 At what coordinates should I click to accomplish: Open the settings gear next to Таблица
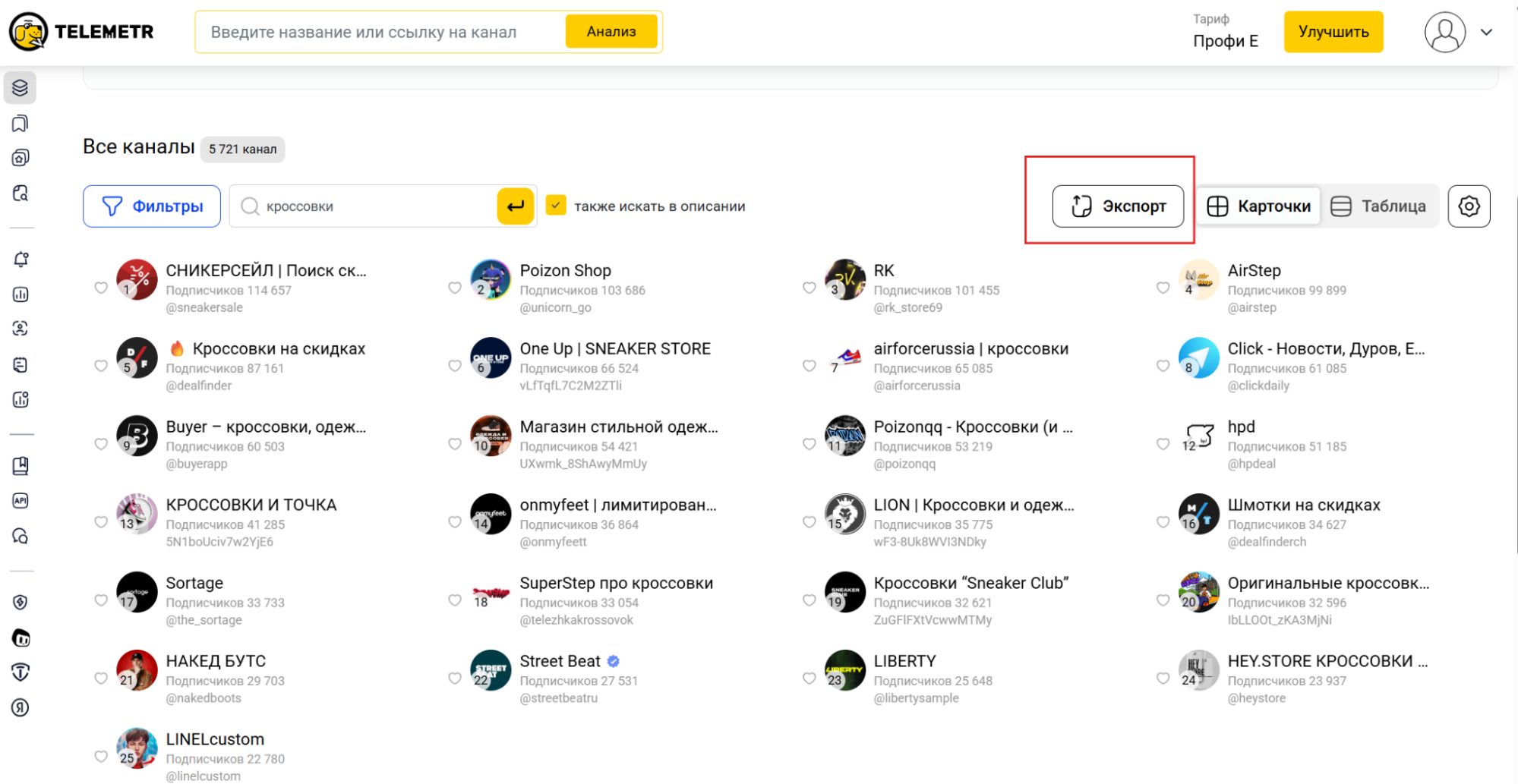tap(1469, 206)
